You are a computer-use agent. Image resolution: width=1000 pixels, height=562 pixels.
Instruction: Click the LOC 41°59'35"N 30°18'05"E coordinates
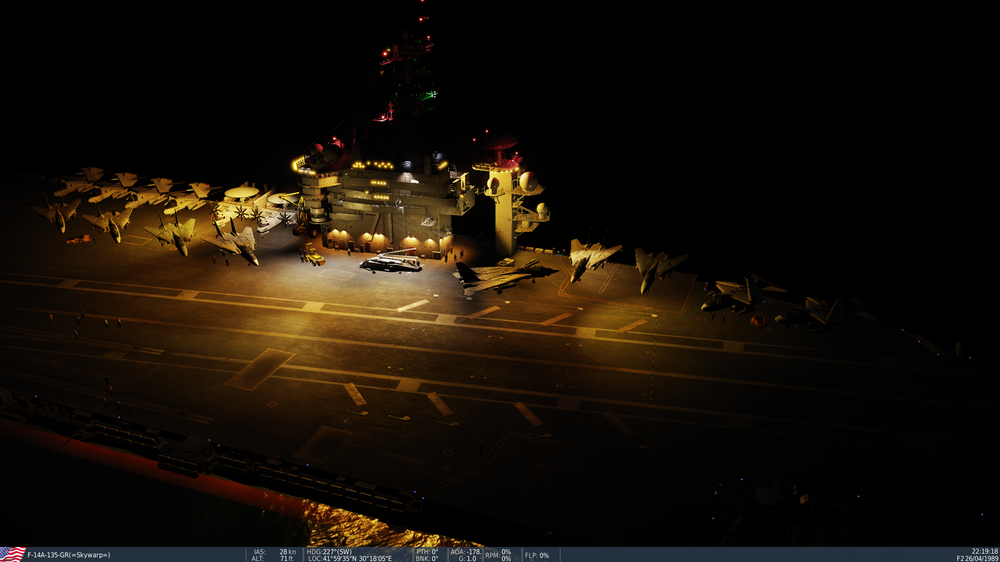350,559
